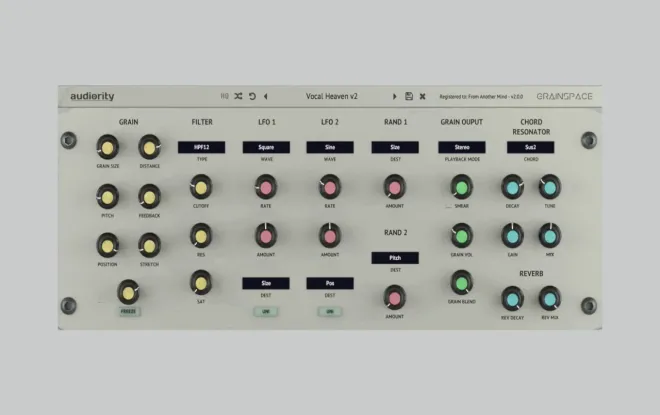
Task: Click the REVERB section heading
Action: point(531,274)
